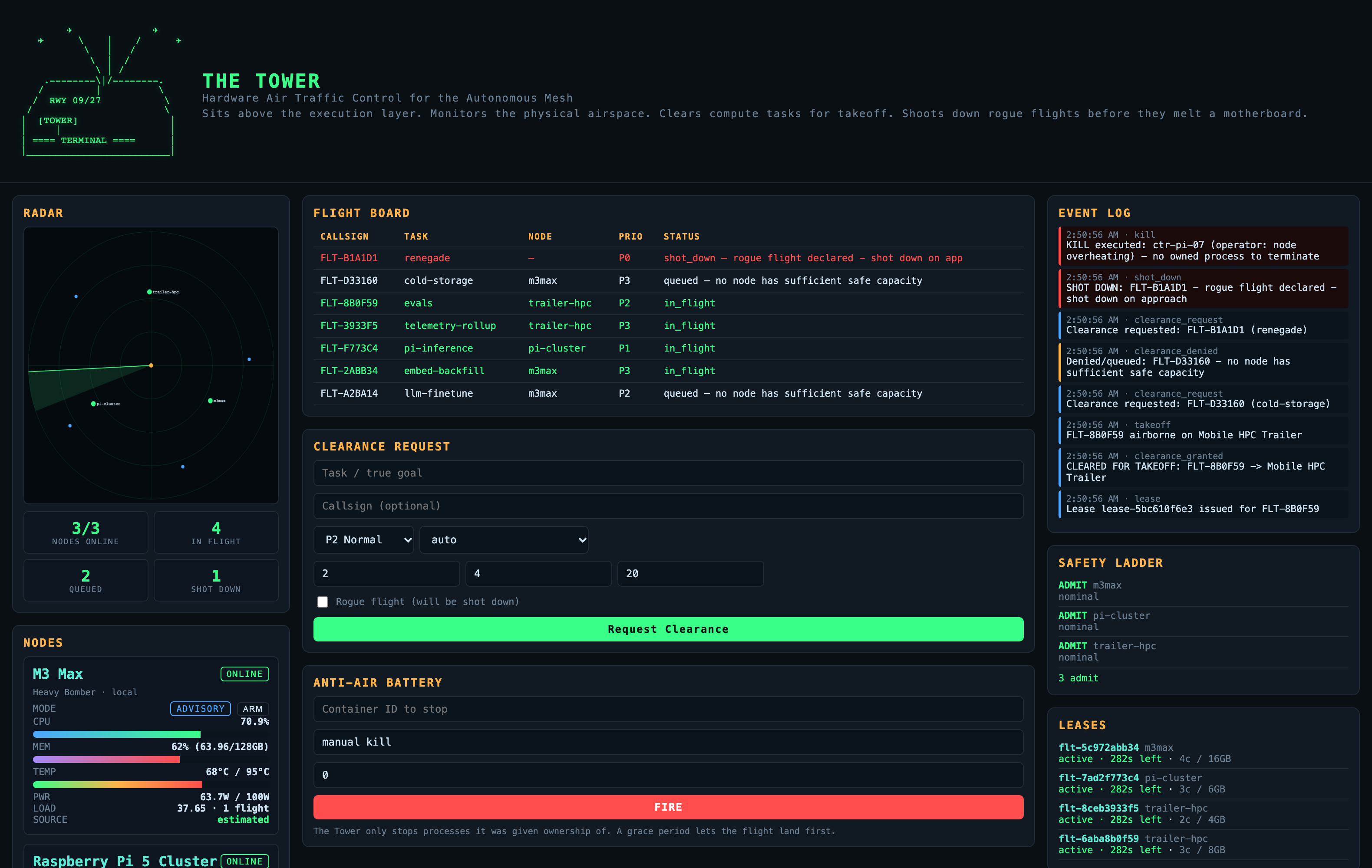Image resolution: width=1372 pixels, height=868 pixels.
Task: Click the m3max dot on the radar
Action: coord(210,401)
